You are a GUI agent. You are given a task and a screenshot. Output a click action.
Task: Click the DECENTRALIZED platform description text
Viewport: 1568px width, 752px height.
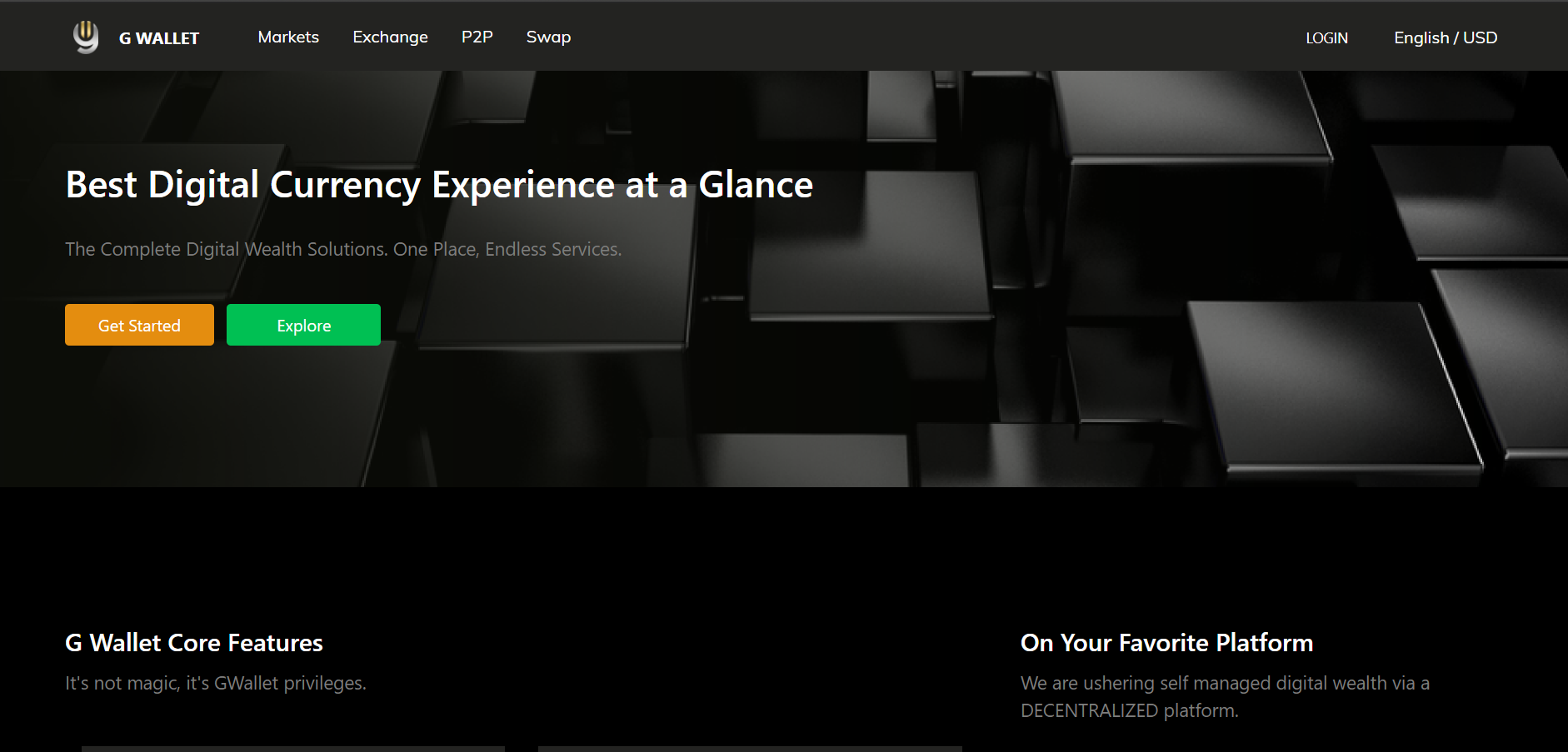[1225, 696]
